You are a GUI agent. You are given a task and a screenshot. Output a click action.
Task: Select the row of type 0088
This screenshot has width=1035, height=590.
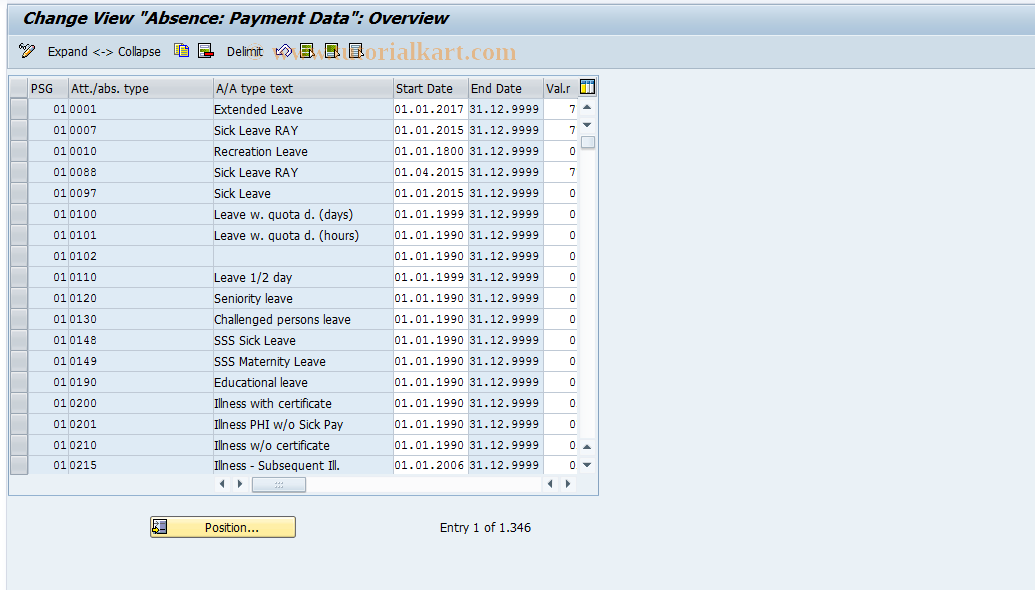(x=19, y=172)
